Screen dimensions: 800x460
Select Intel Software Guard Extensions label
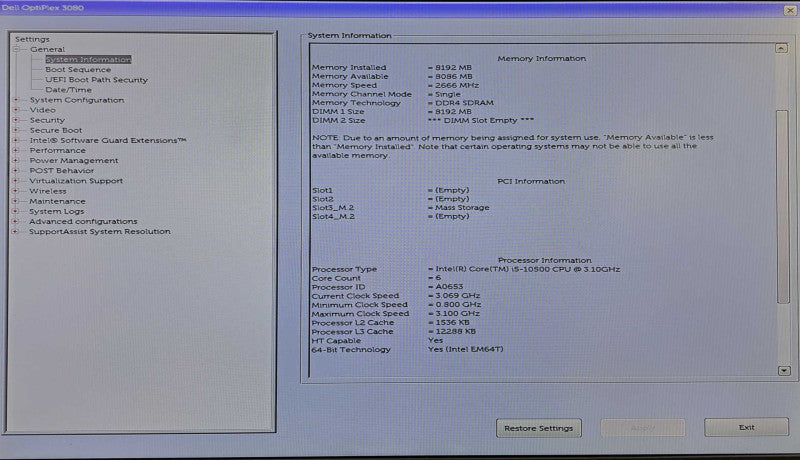coord(108,140)
